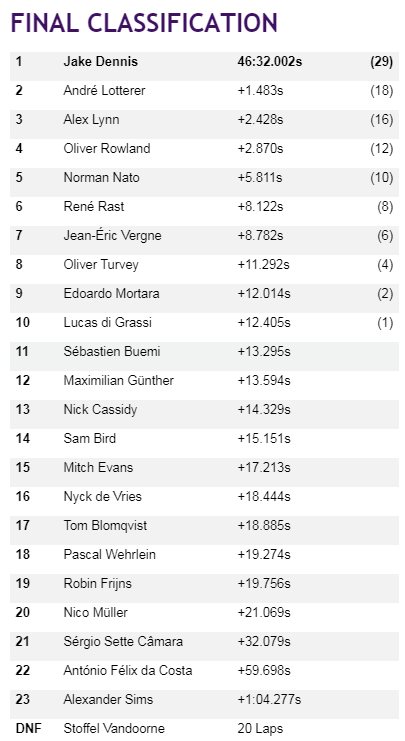Viewport: 405px width, 741px height.
Task: Select Lucas di Grassi's name
Action: coord(107,323)
